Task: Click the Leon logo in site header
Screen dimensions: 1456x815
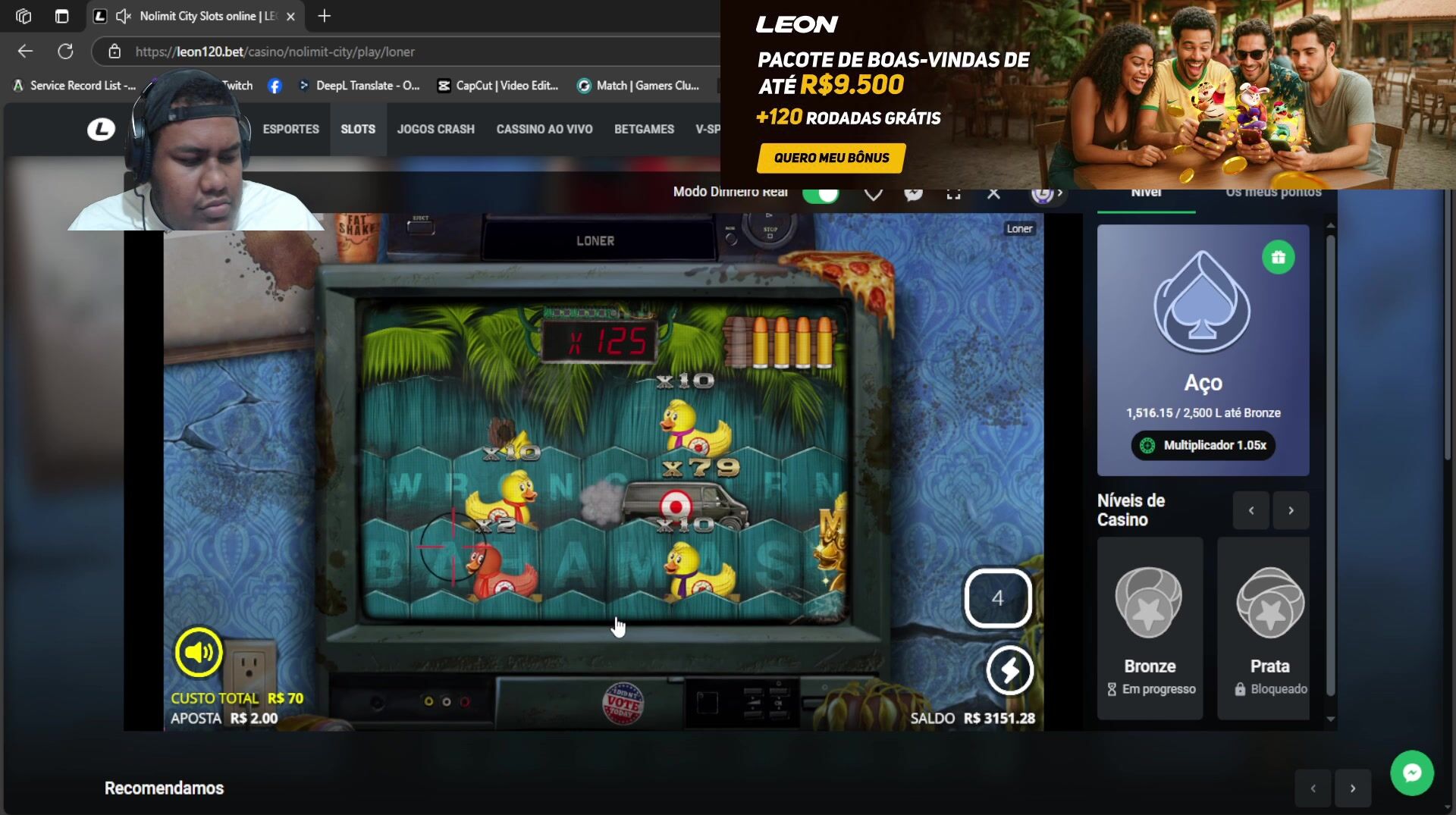Action: (x=101, y=130)
